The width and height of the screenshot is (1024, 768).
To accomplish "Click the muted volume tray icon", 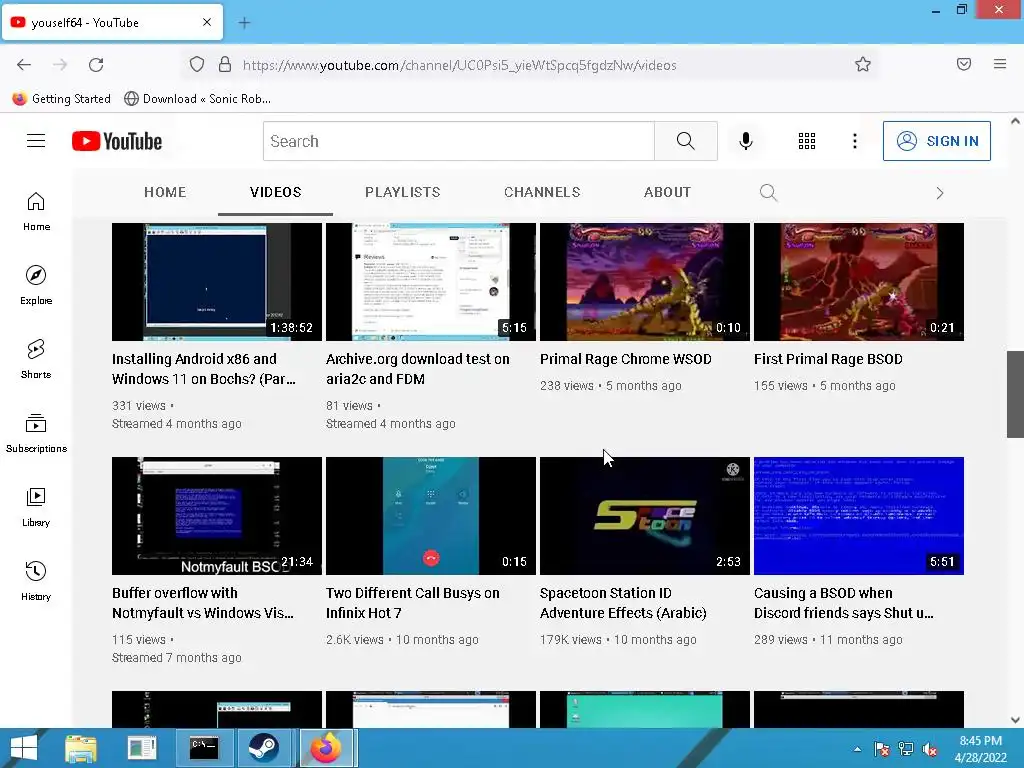I will [x=930, y=749].
